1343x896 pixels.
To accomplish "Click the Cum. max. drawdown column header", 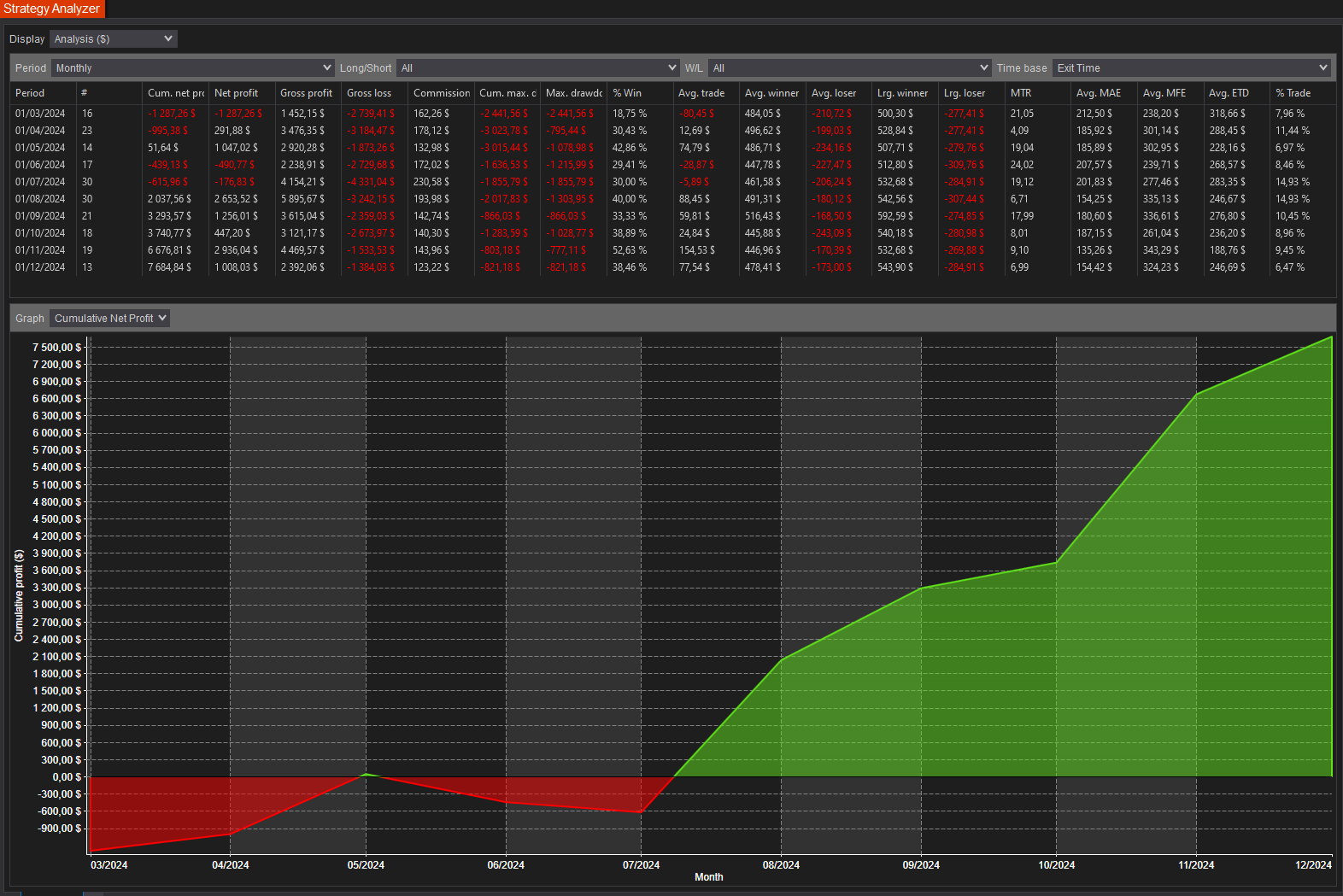I will [x=507, y=93].
